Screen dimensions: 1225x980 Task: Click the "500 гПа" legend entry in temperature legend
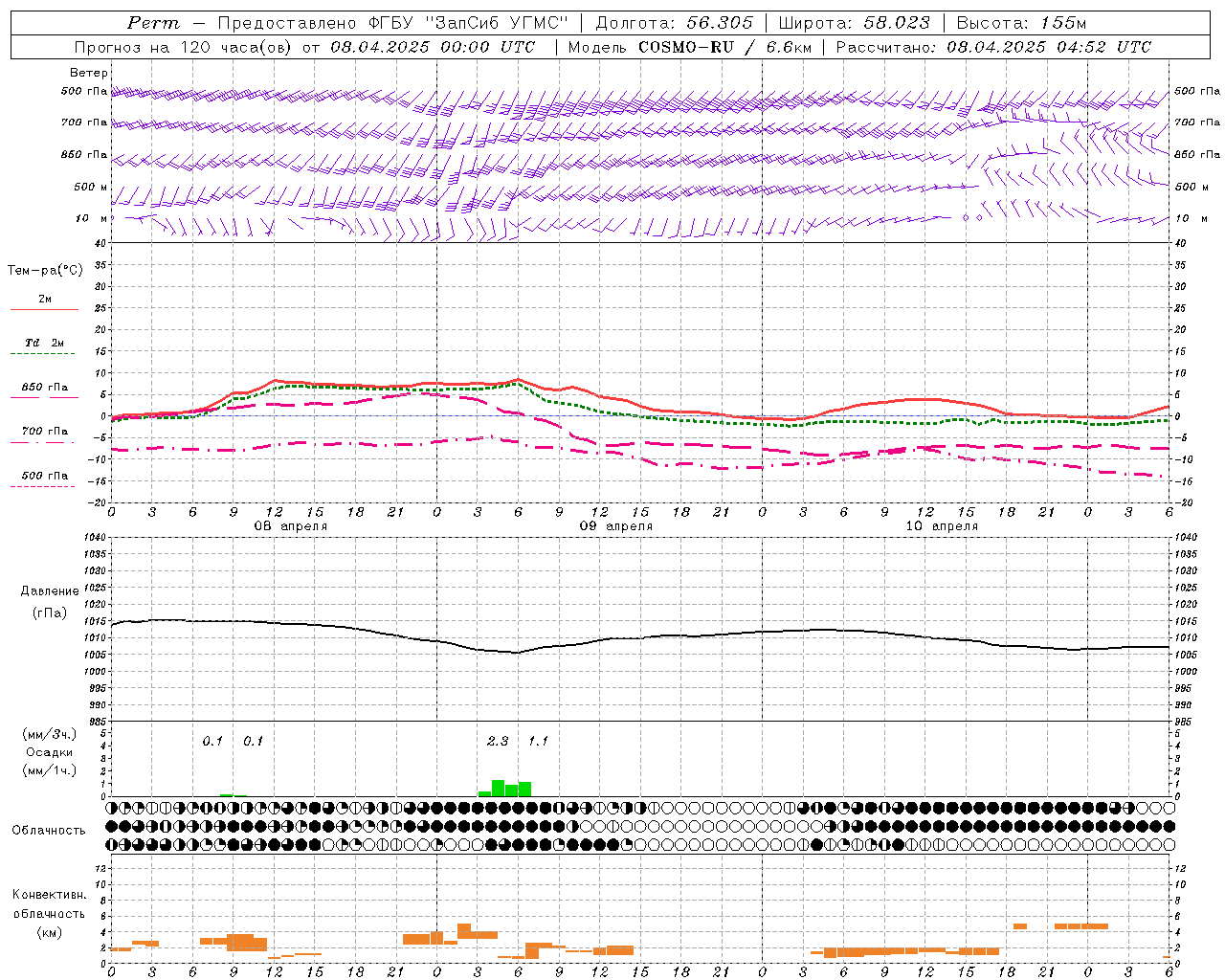(x=45, y=476)
